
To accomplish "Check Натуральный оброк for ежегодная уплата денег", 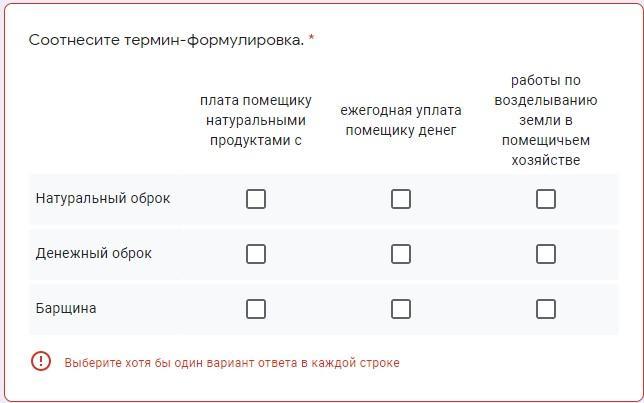I will [x=401, y=199].
